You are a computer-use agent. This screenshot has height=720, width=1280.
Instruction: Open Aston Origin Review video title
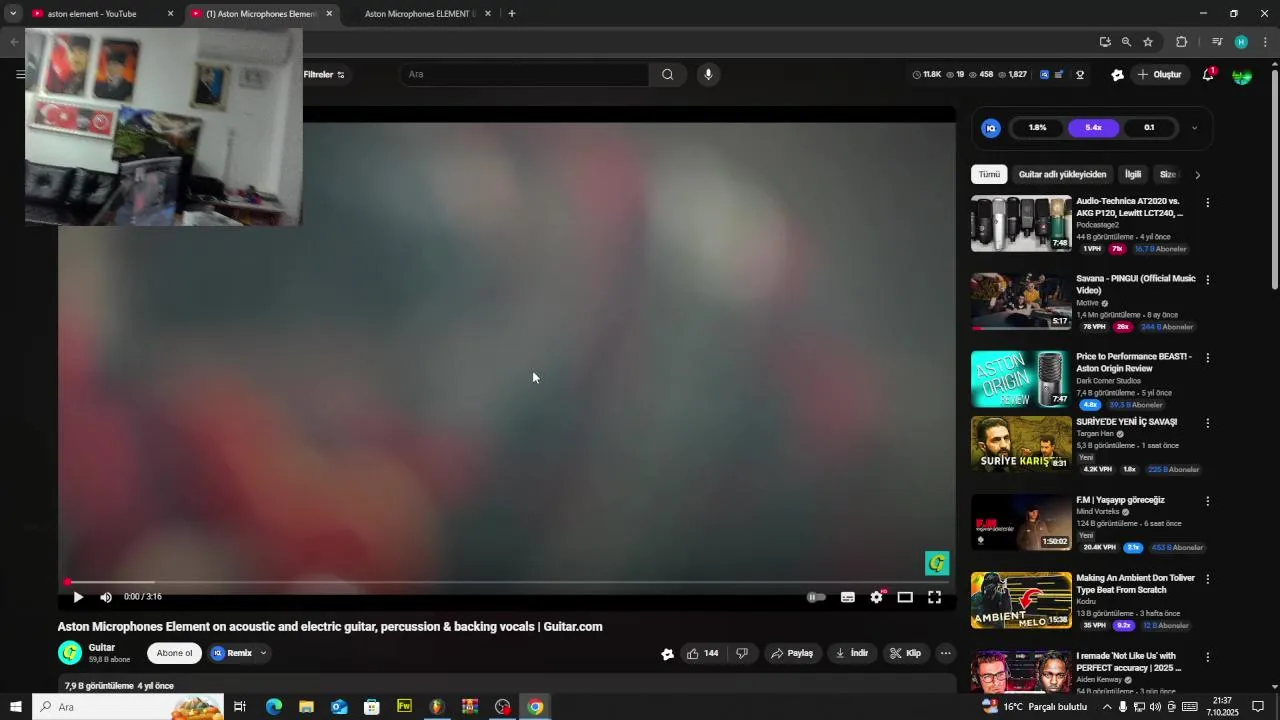pos(1134,362)
